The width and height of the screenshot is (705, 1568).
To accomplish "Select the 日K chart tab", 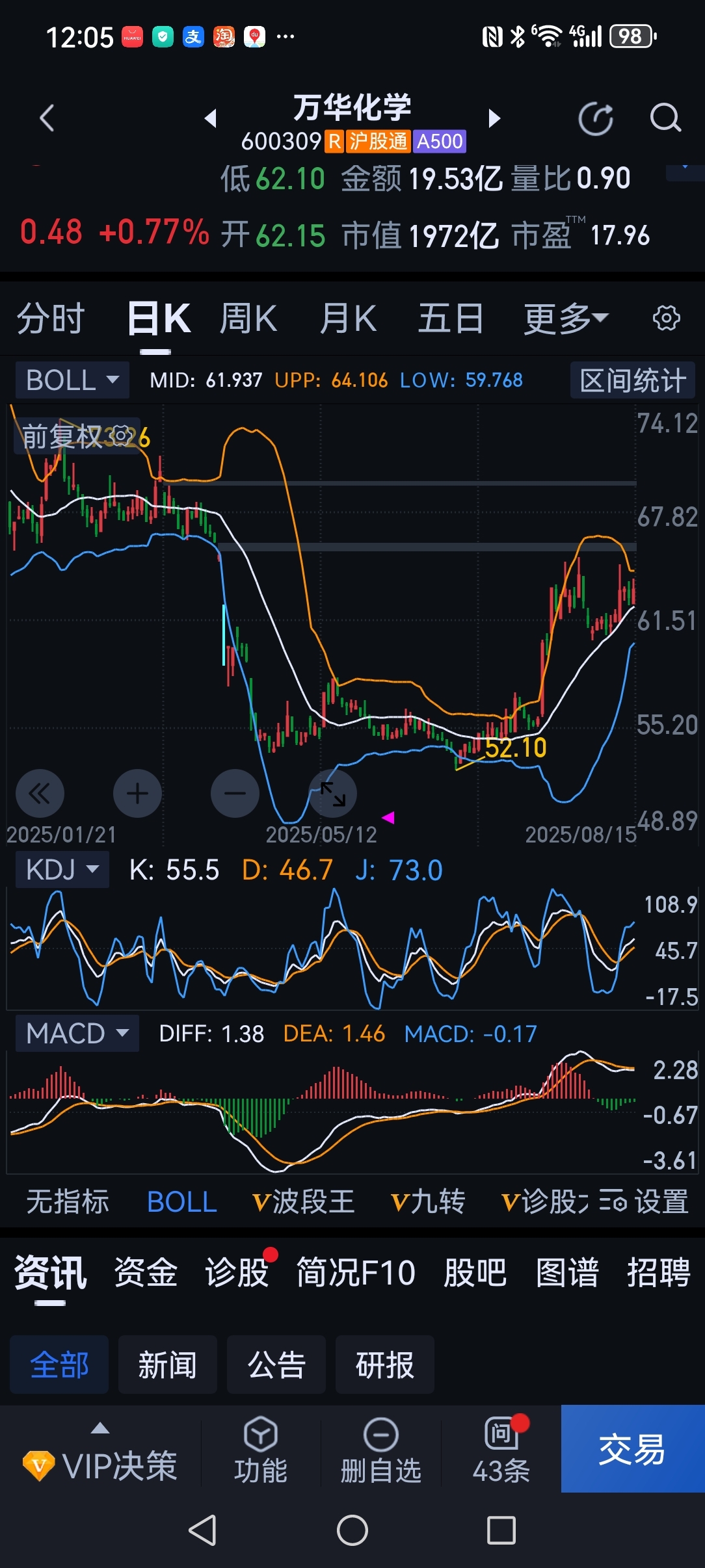I will (159, 319).
